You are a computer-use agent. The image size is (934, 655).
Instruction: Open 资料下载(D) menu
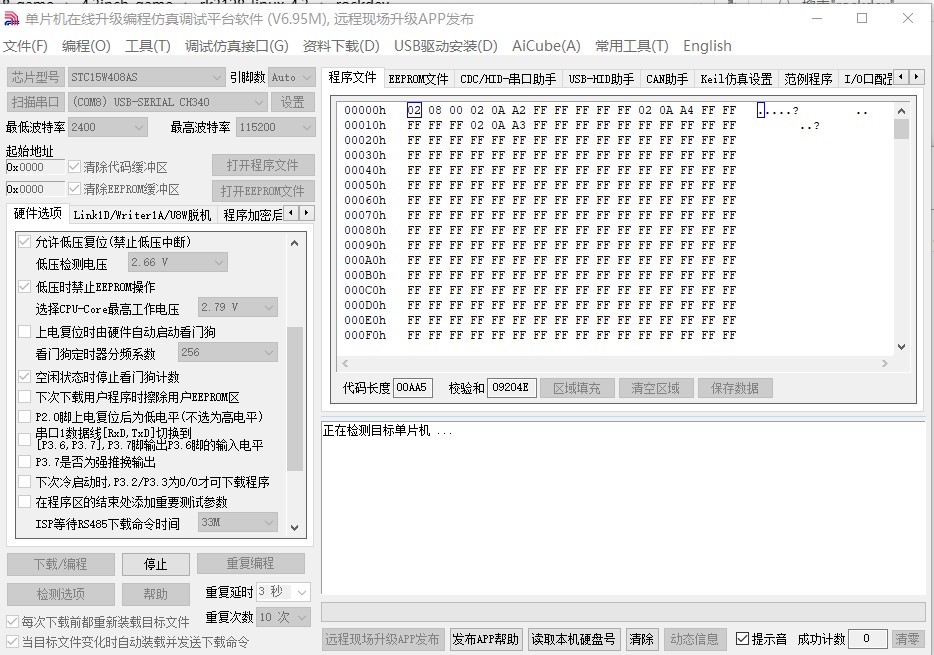tap(341, 46)
